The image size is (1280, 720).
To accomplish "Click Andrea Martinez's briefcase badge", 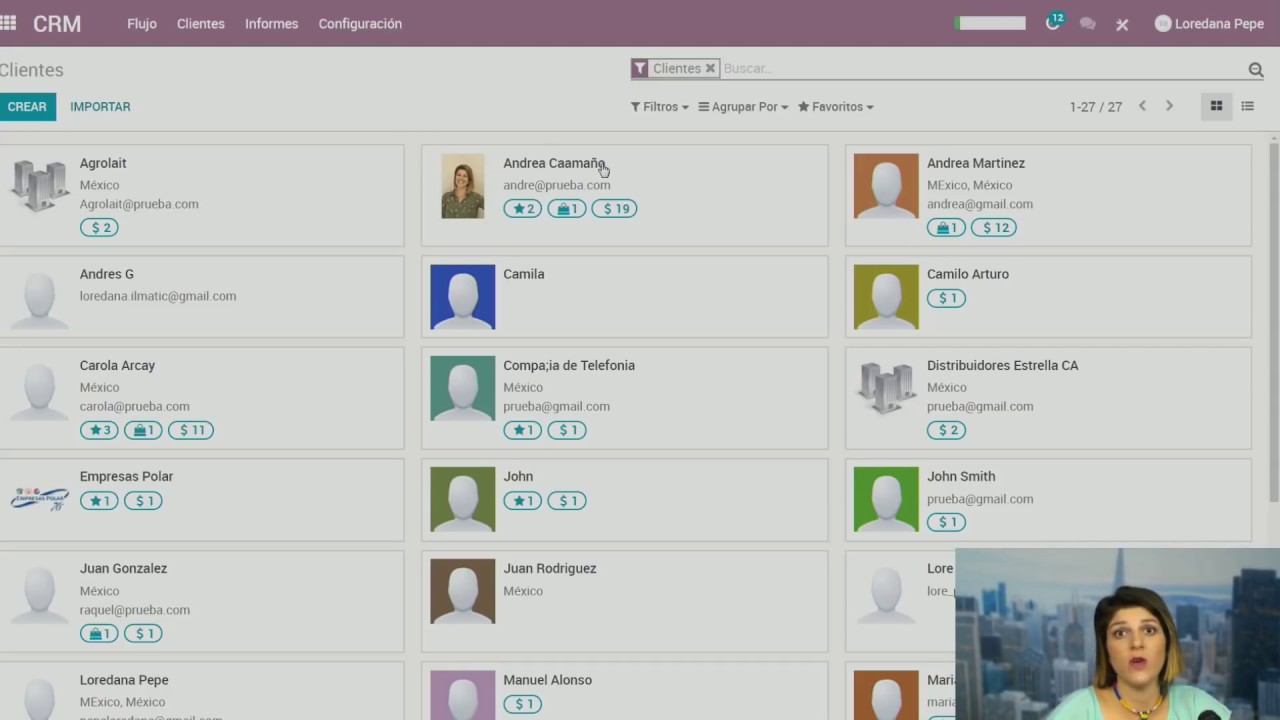I will 946,228.
